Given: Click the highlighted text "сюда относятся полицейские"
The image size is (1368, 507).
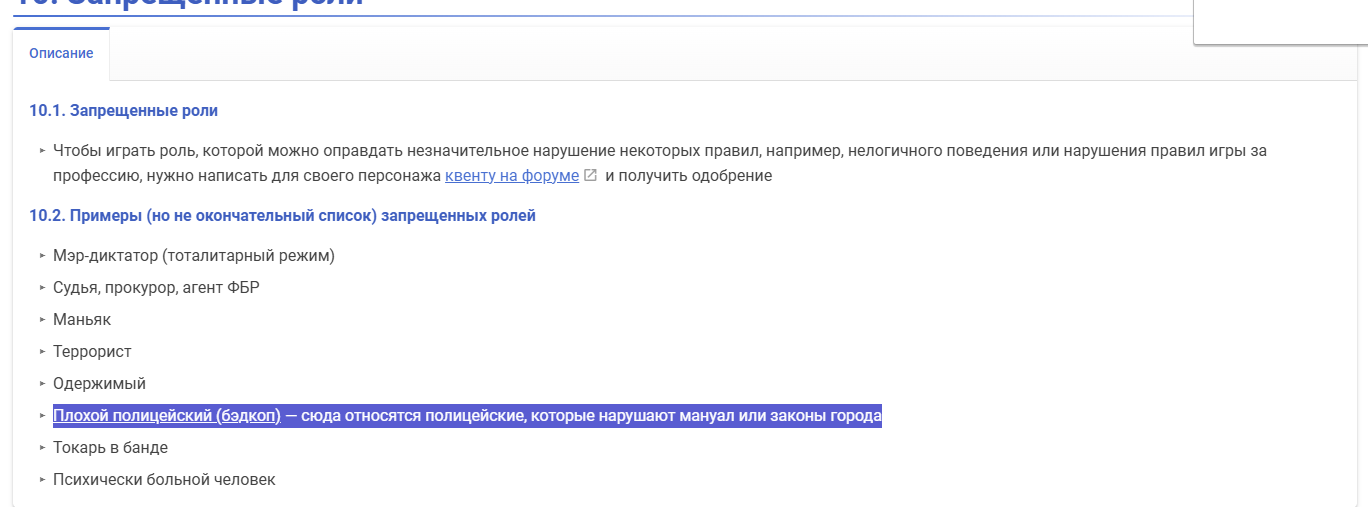Looking at the screenshot, I should (410, 416).
